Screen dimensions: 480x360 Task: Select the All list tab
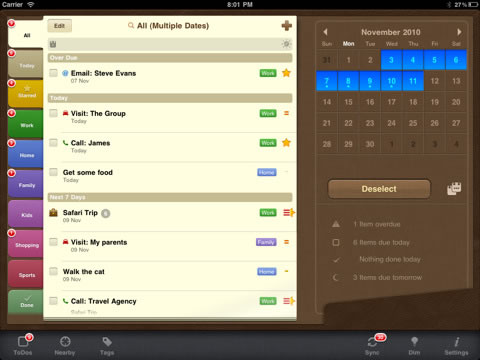26,34
